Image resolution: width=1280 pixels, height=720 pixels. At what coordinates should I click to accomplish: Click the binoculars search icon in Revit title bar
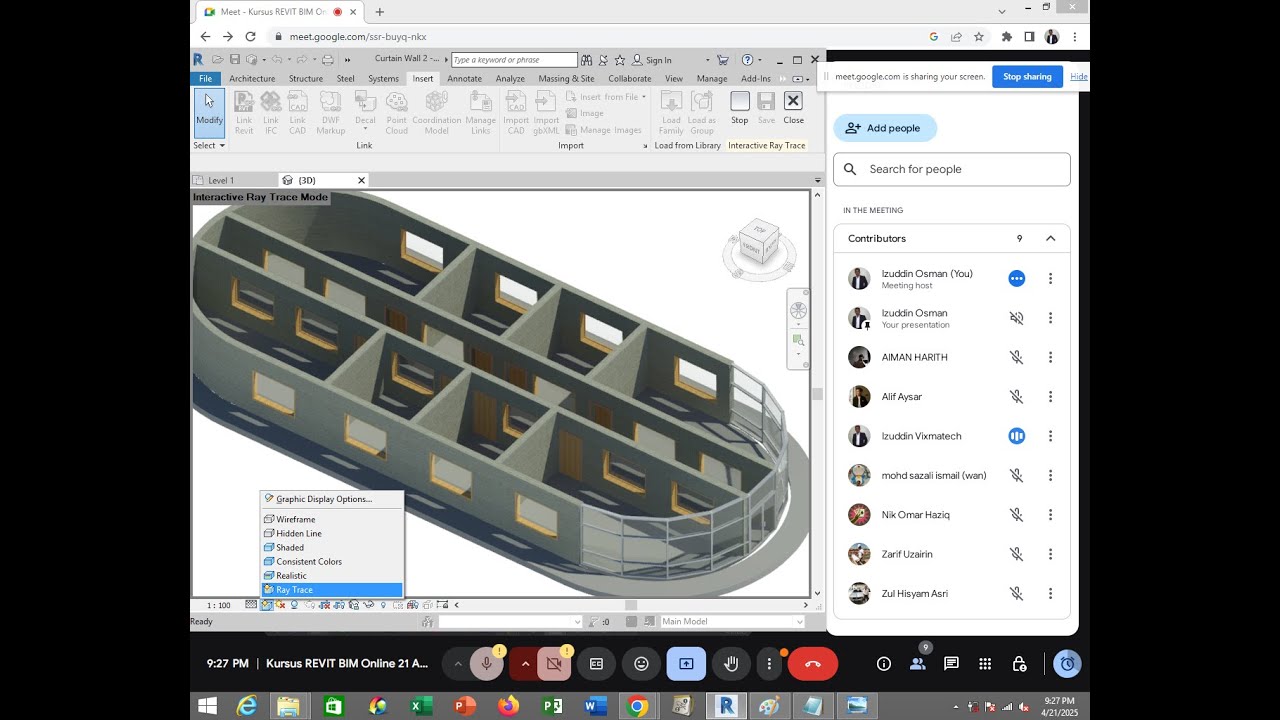click(x=587, y=60)
